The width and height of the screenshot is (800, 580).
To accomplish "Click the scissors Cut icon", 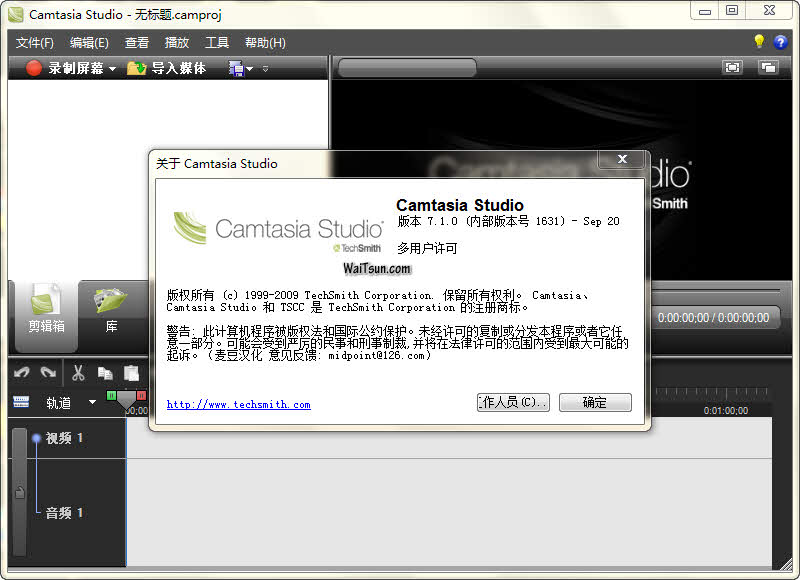I will 78,373.
